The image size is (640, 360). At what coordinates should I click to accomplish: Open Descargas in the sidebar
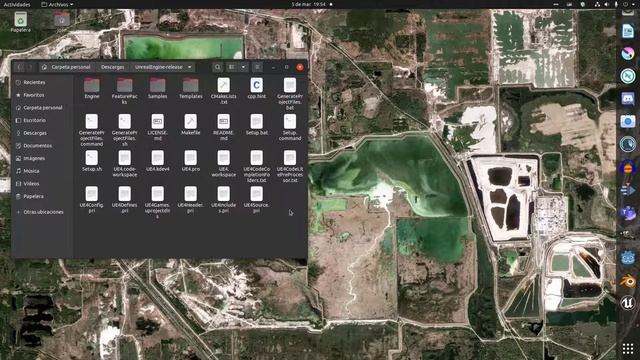click(42, 133)
